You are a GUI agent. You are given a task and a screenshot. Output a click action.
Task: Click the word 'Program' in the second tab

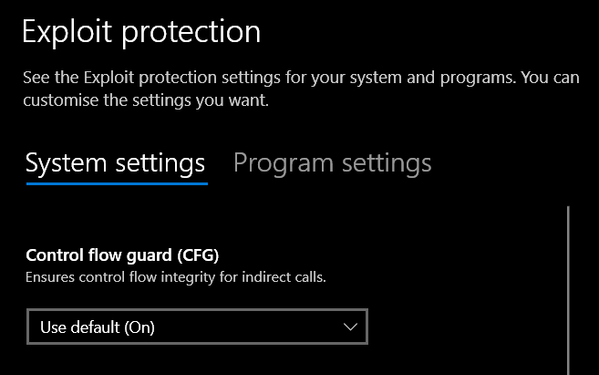point(284,164)
